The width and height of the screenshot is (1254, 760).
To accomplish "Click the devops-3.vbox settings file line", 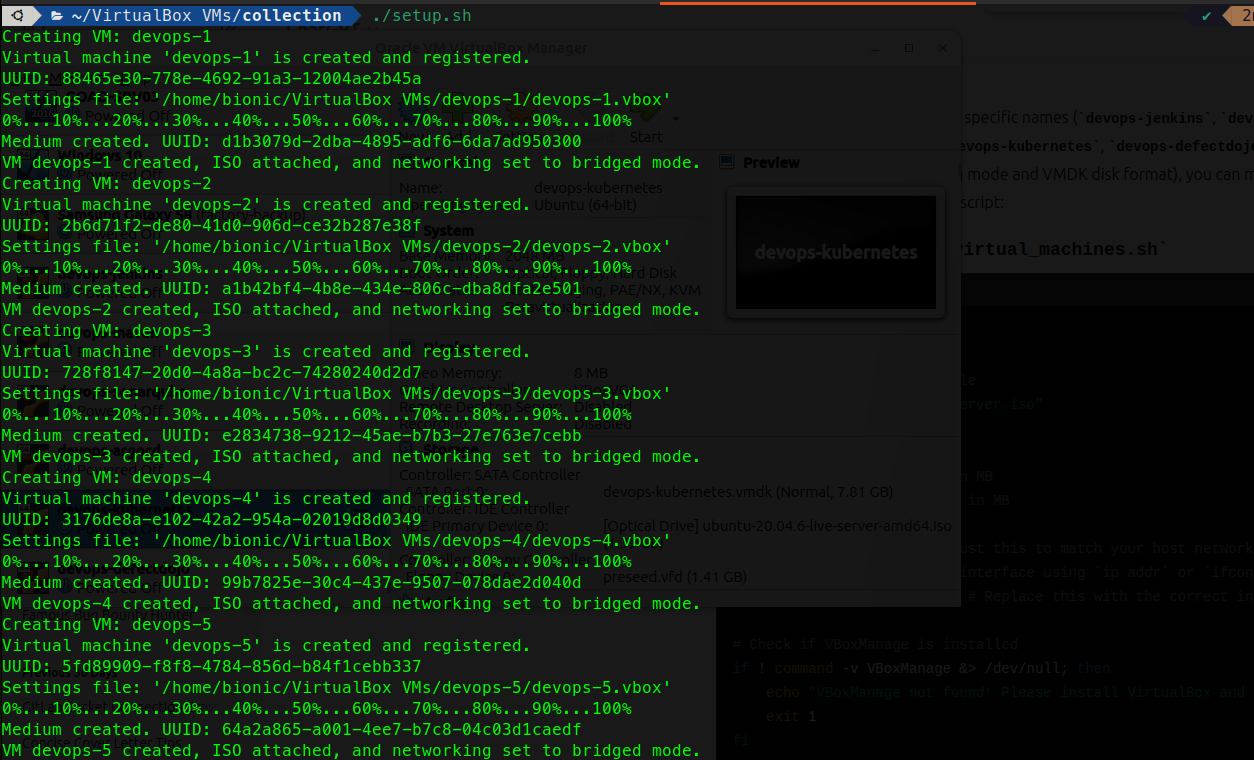I will point(337,394).
